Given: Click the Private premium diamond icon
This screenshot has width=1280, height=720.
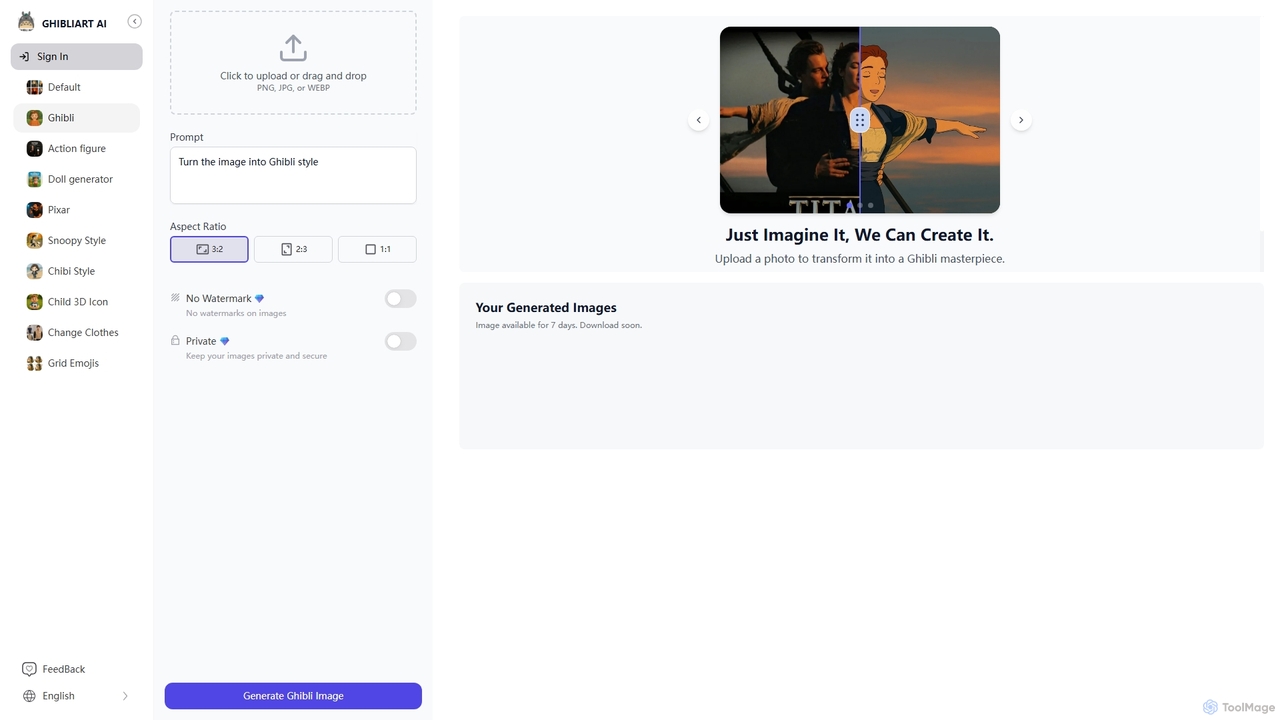Looking at the screenshot, I should click(x=225, y=341).
